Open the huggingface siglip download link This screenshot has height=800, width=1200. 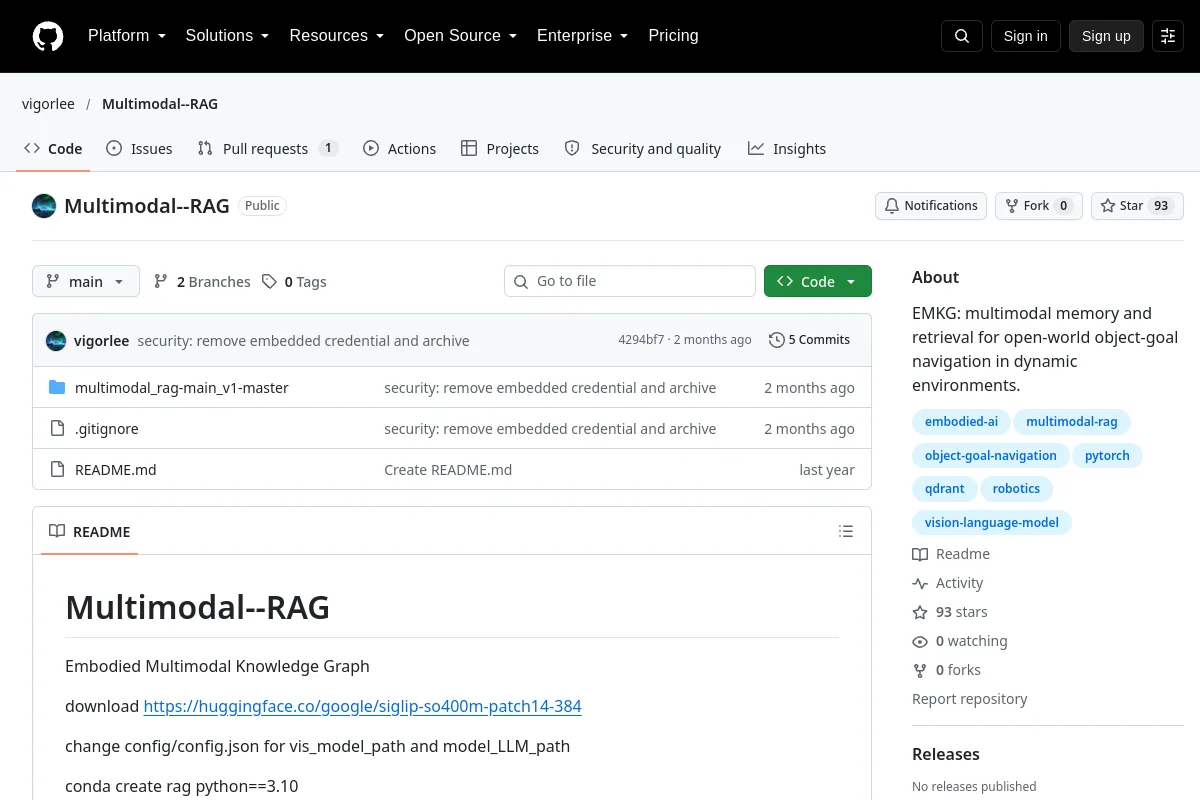coord(362,706)
